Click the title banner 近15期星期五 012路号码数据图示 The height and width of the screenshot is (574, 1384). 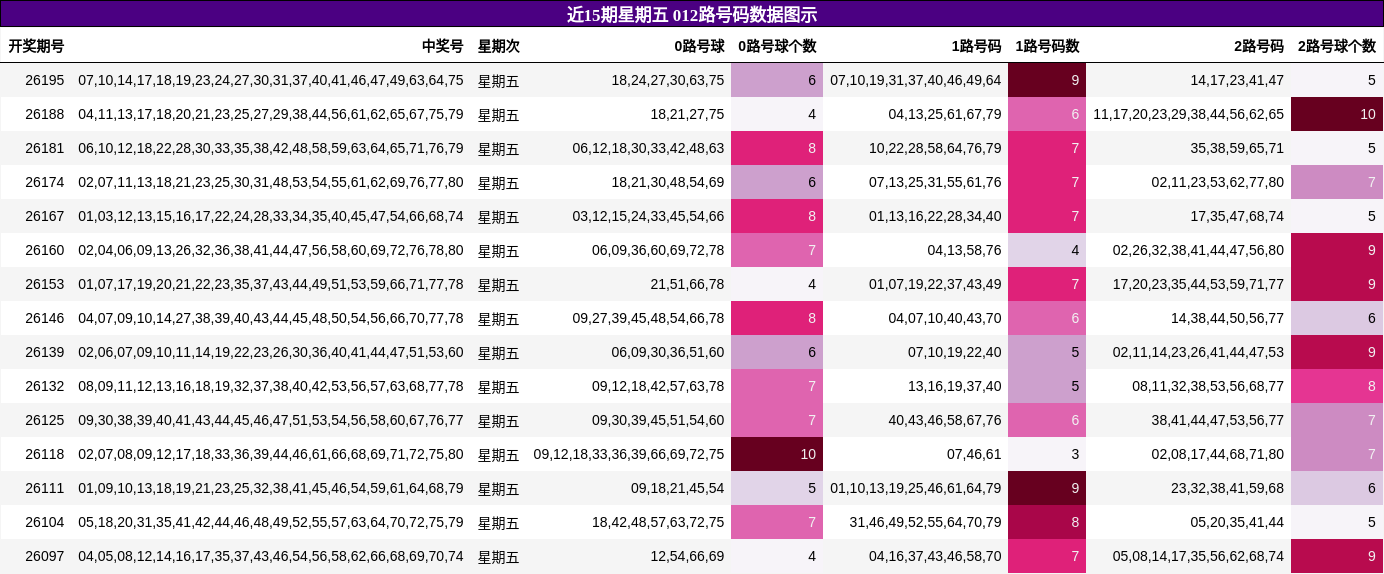[x=692, y=14]
